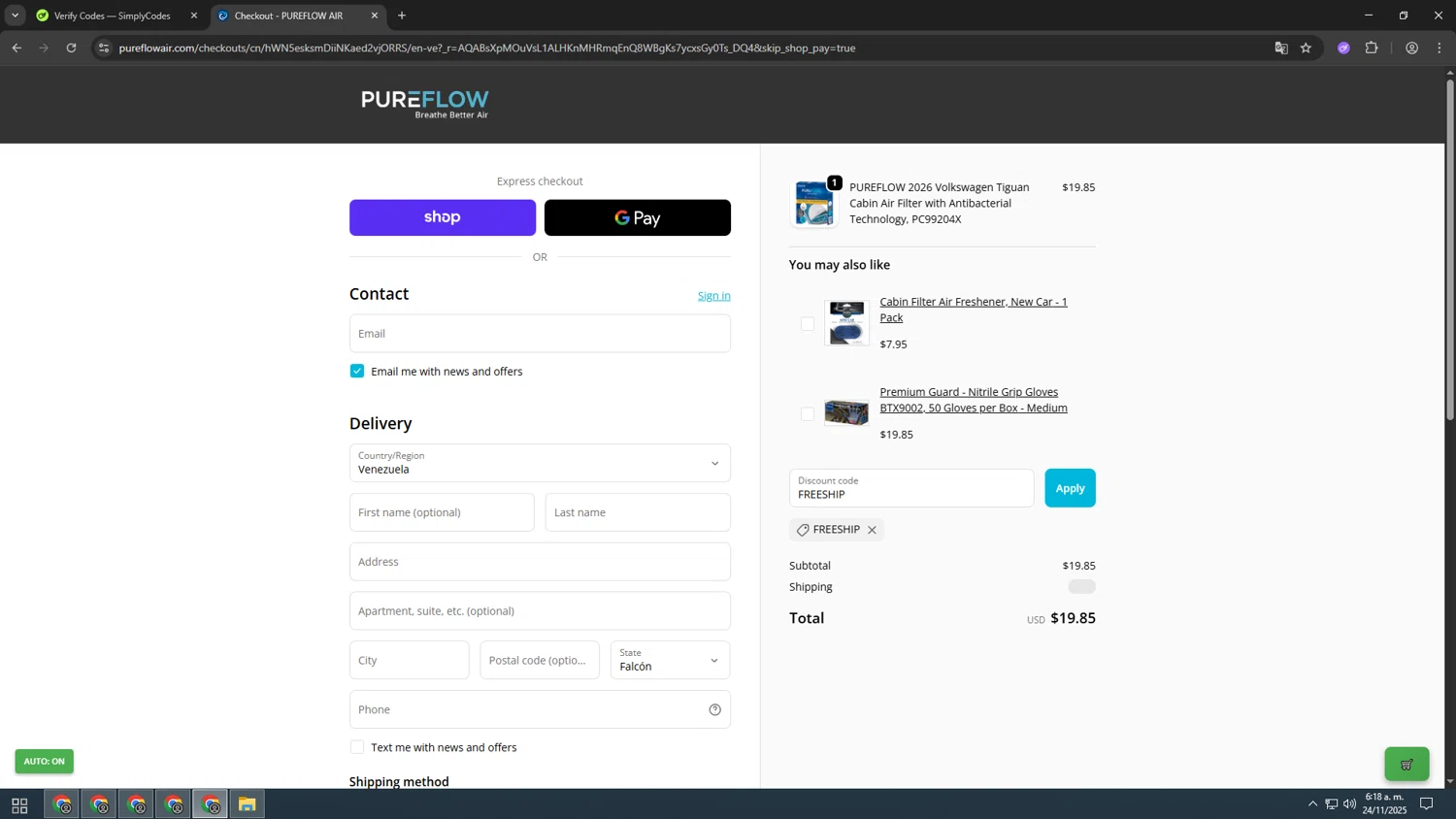Open State dropdown showing Falcón

coord(670,660)
